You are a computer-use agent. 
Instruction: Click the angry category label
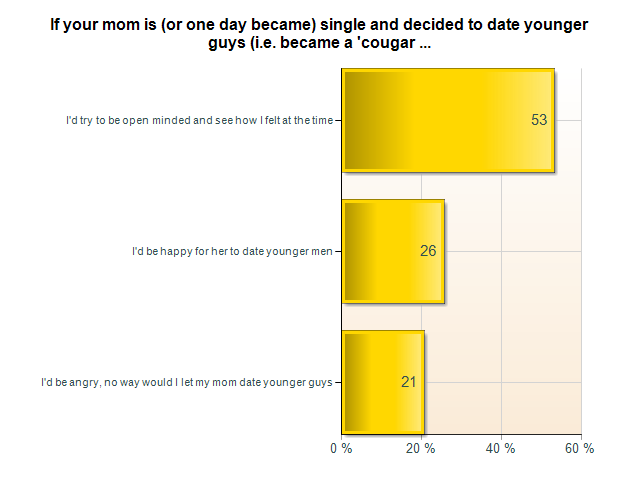pos(187,382)
